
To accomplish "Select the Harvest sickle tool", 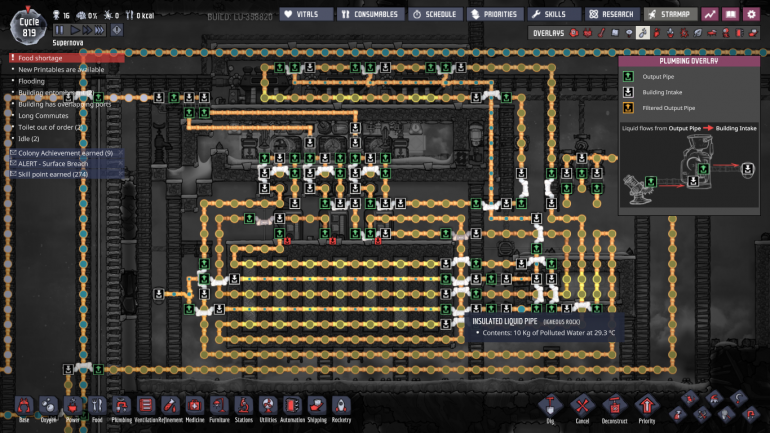I will 738,398.
